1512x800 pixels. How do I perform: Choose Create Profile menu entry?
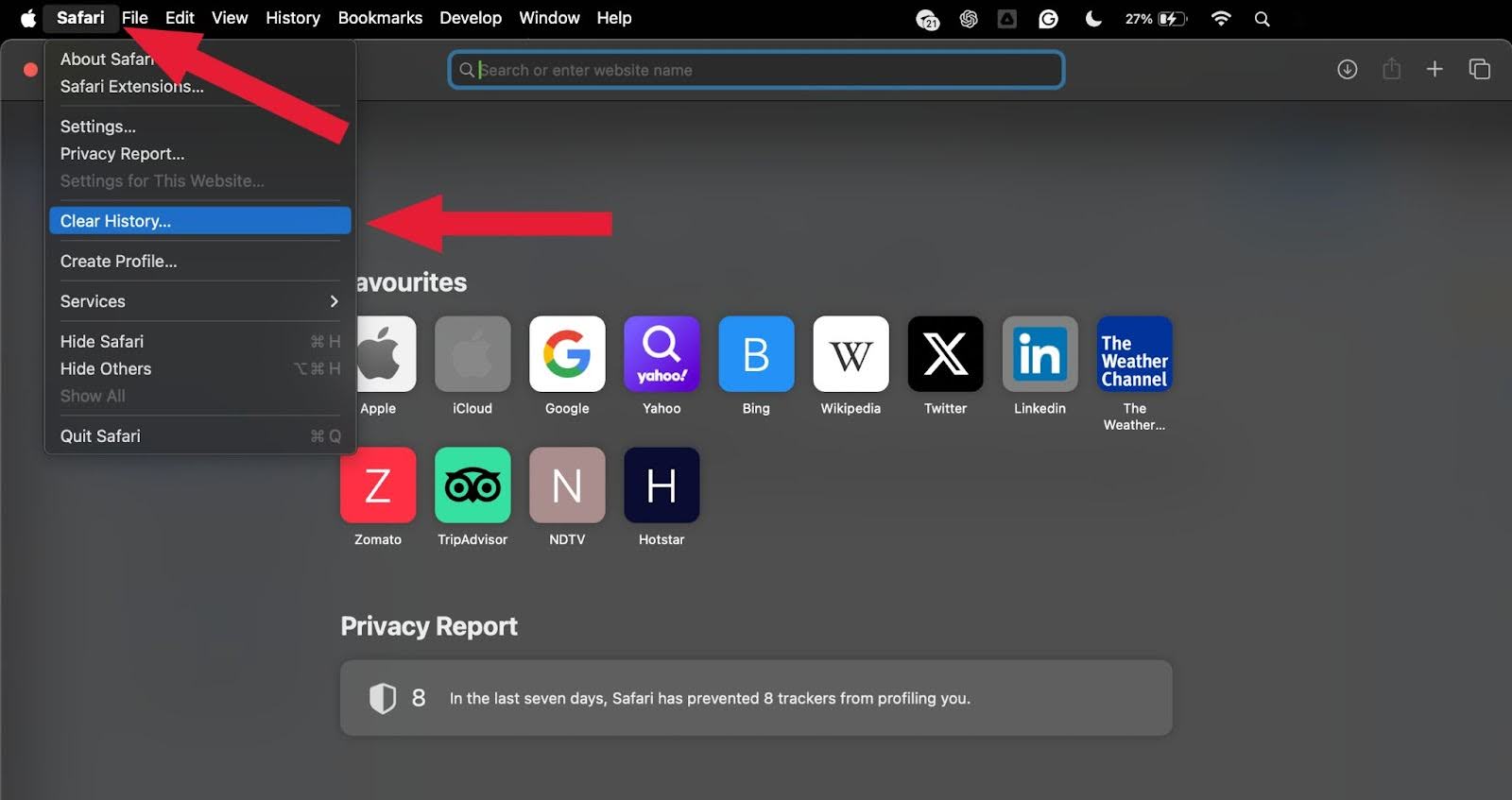click(x=199, y=262)
